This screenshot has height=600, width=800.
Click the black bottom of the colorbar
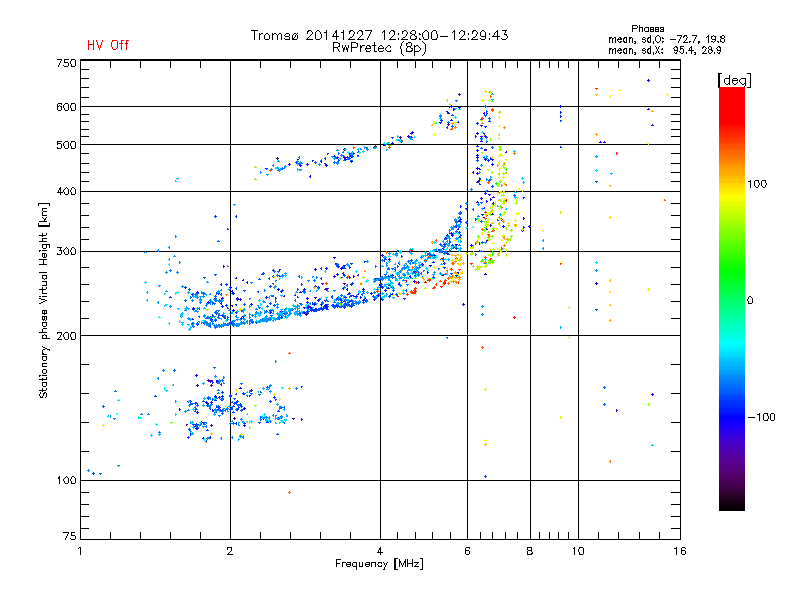(732, 503)
